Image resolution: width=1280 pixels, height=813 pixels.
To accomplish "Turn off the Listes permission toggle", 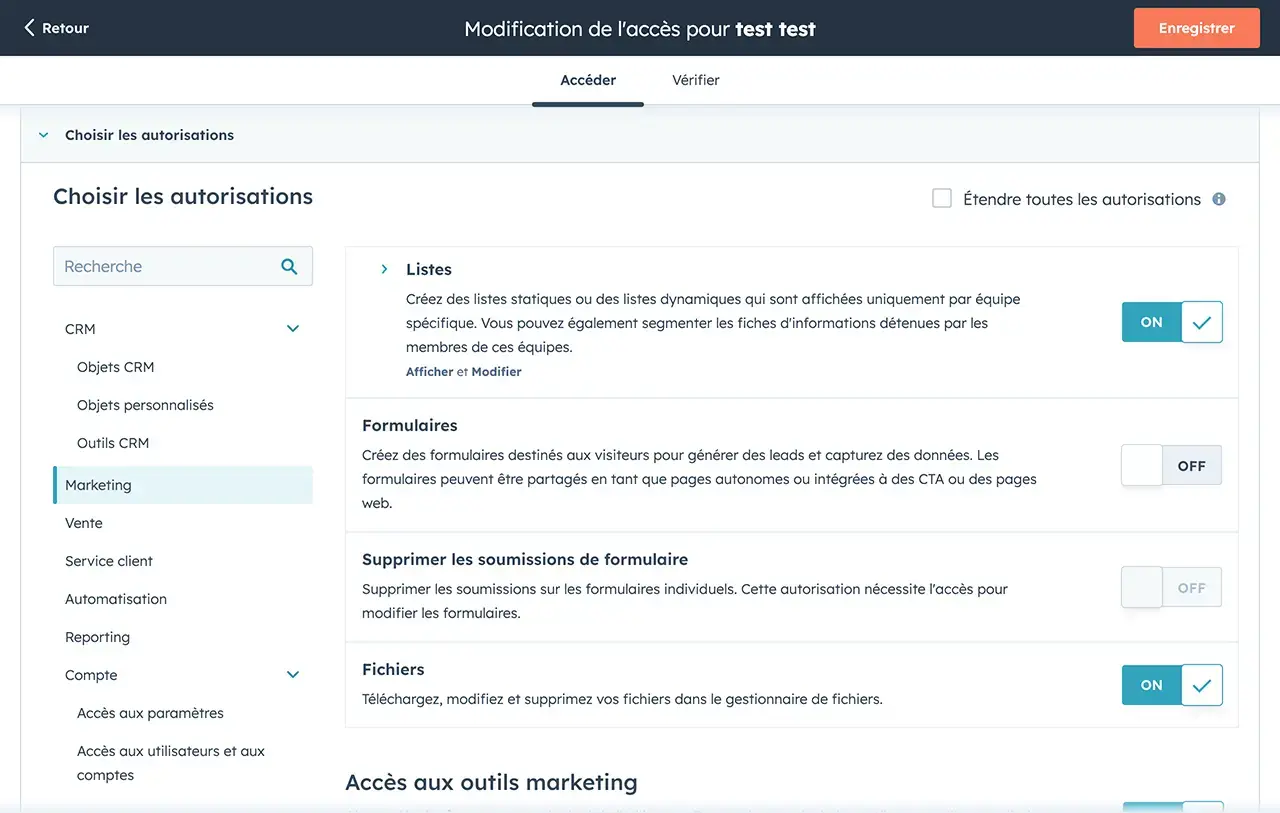I will pos(1171,322).
